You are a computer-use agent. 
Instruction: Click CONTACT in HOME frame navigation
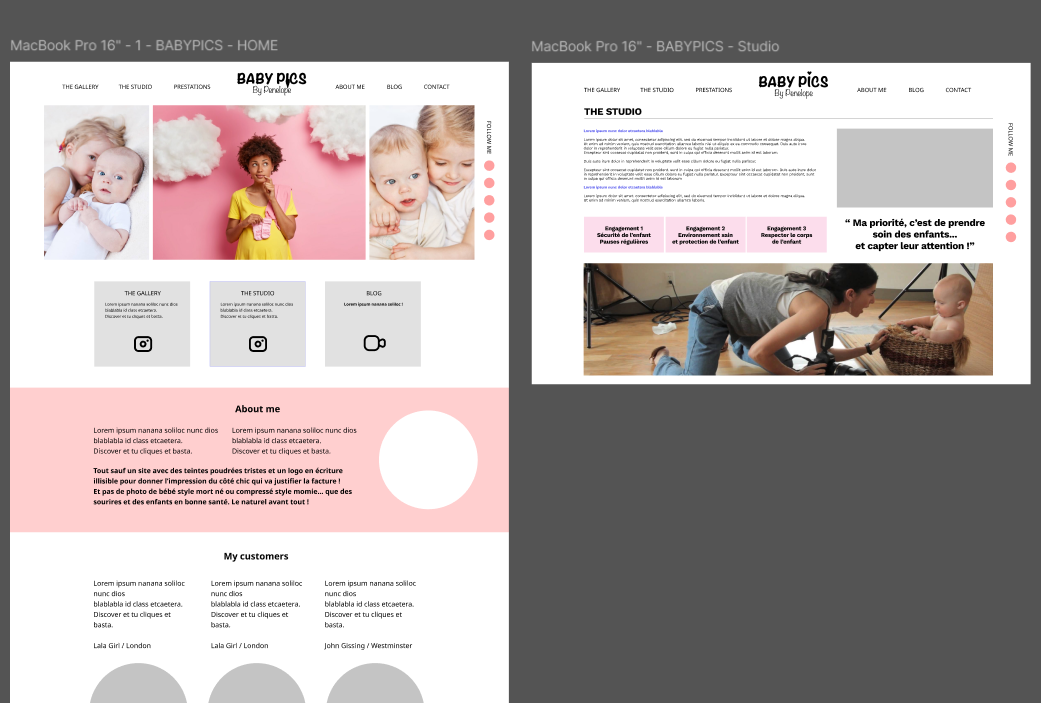point(437,87)
